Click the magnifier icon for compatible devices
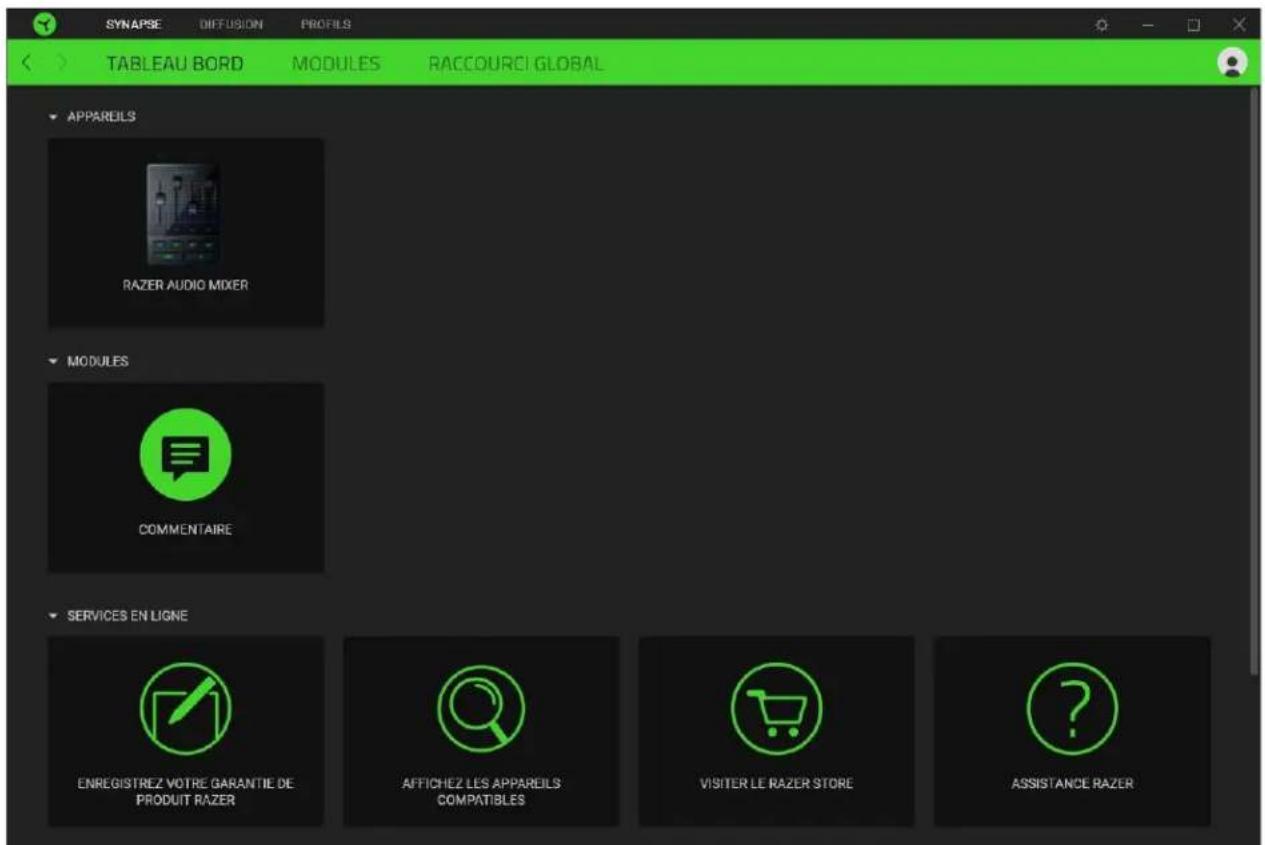Screen dimensions: 1265x845 (x=481, y=709)
